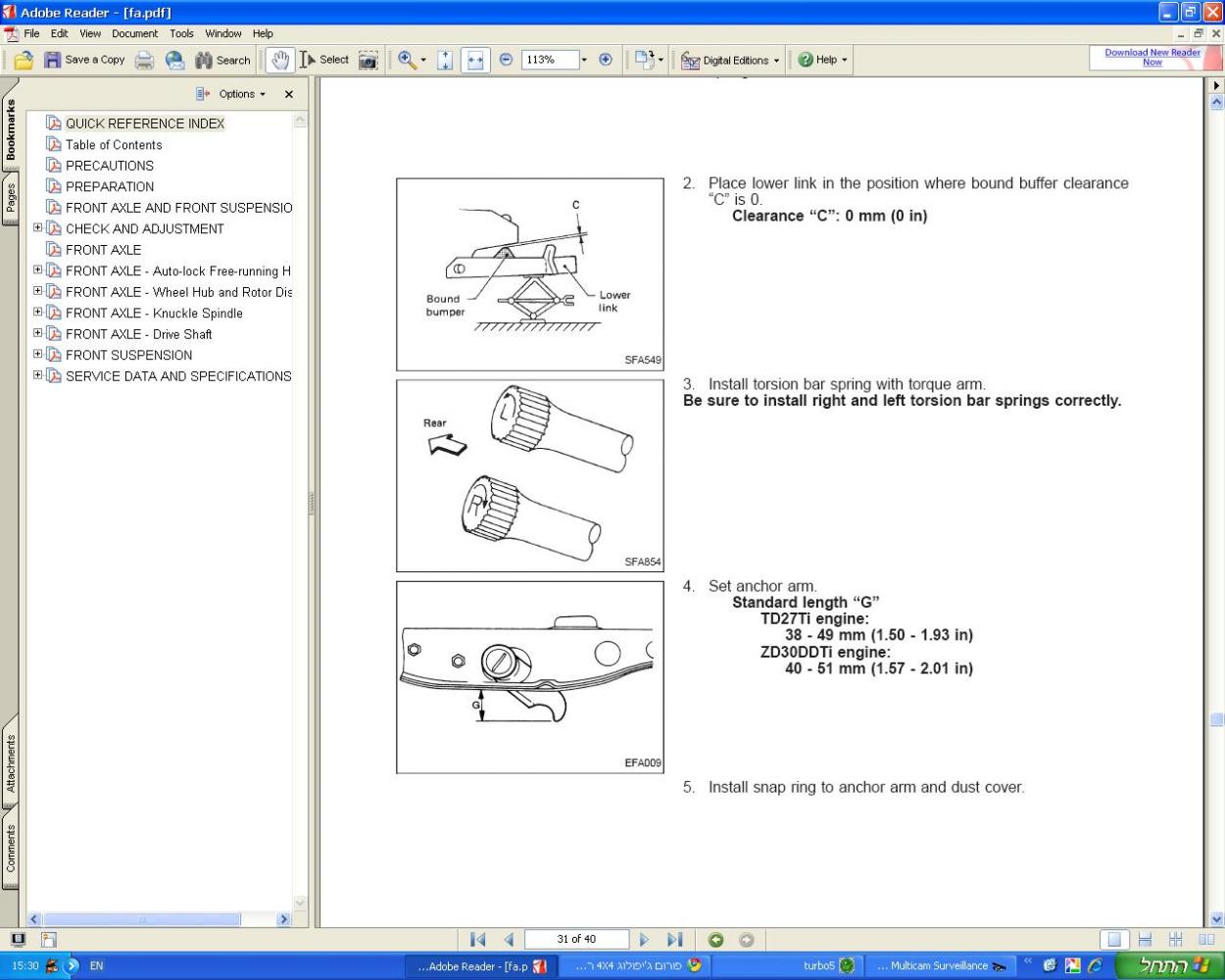The height and width of the screenshot is (980, 1225).
Task: Click the Open file folder icon
Action: (x=24, y=60)
